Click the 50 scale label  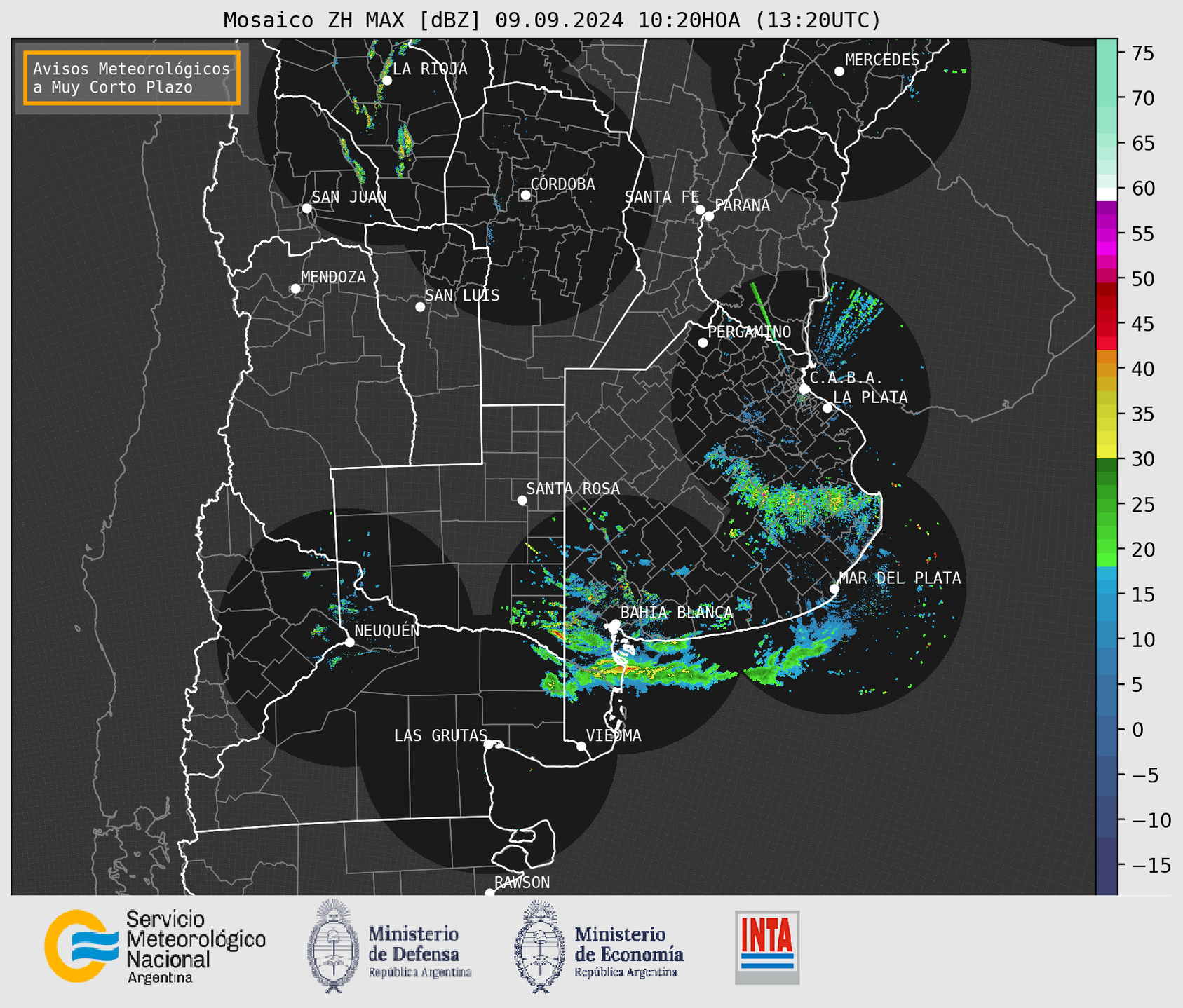click(x=1143, y=279)
